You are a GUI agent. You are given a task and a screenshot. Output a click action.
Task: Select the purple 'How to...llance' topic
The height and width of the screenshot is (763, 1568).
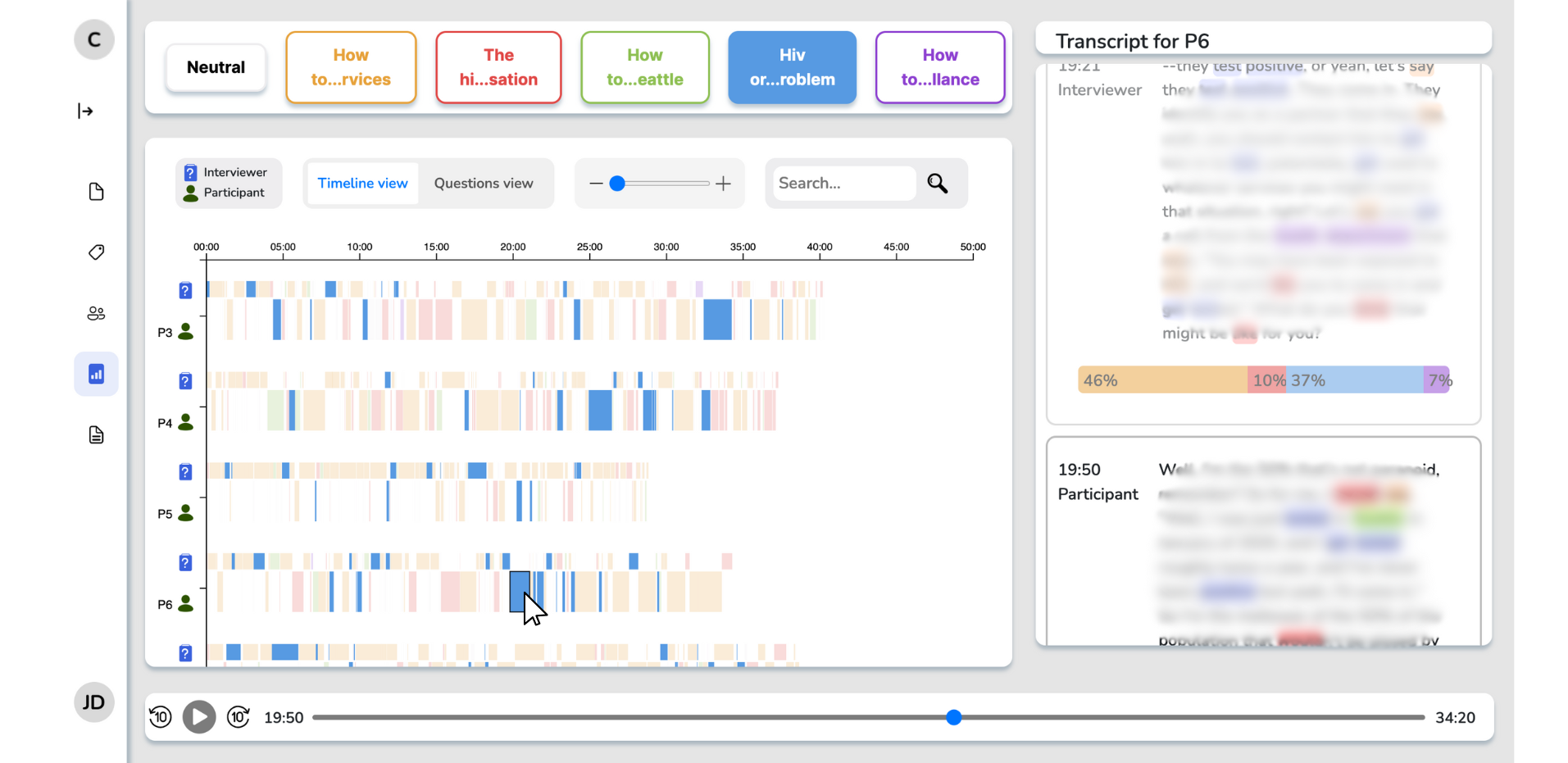(x=940, y=67)
